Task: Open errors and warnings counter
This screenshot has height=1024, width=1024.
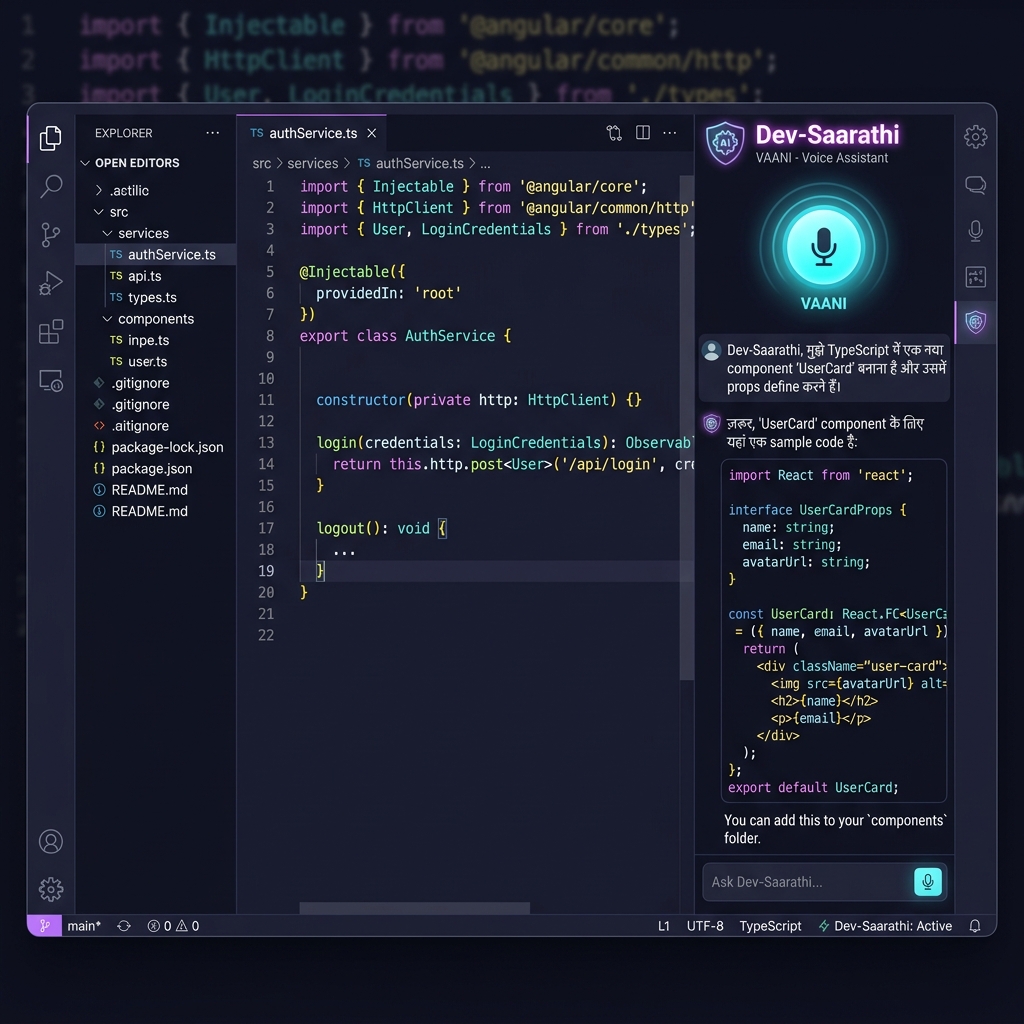Action: point(173,925)
